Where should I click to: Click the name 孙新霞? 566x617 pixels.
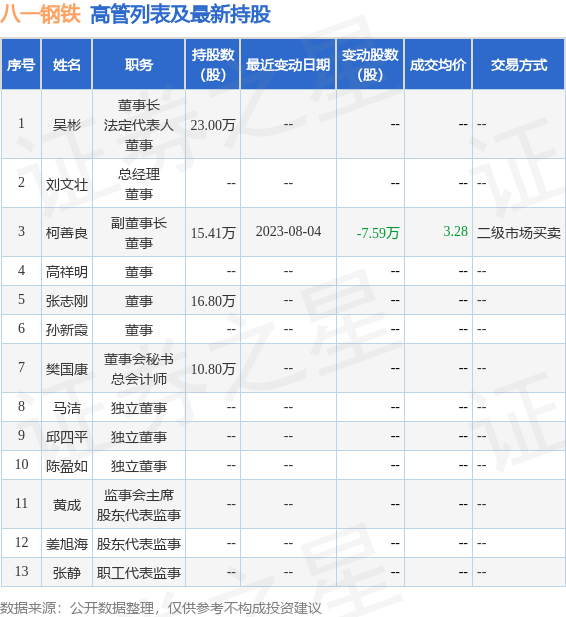(x=67, y=329)
